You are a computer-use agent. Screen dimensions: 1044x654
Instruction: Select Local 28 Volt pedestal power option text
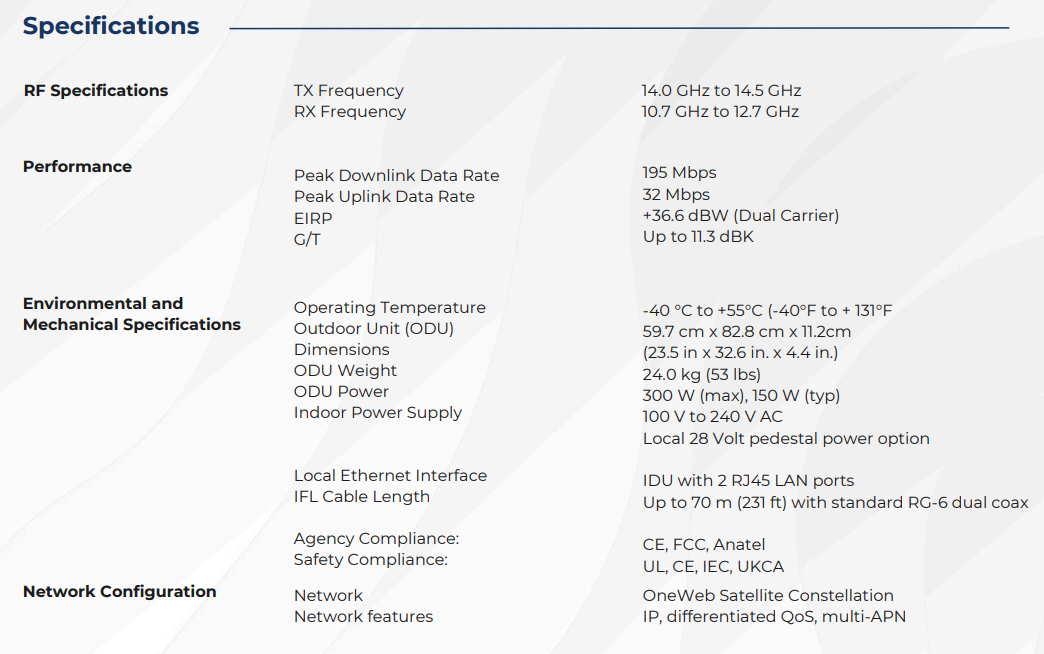point(786,439)
